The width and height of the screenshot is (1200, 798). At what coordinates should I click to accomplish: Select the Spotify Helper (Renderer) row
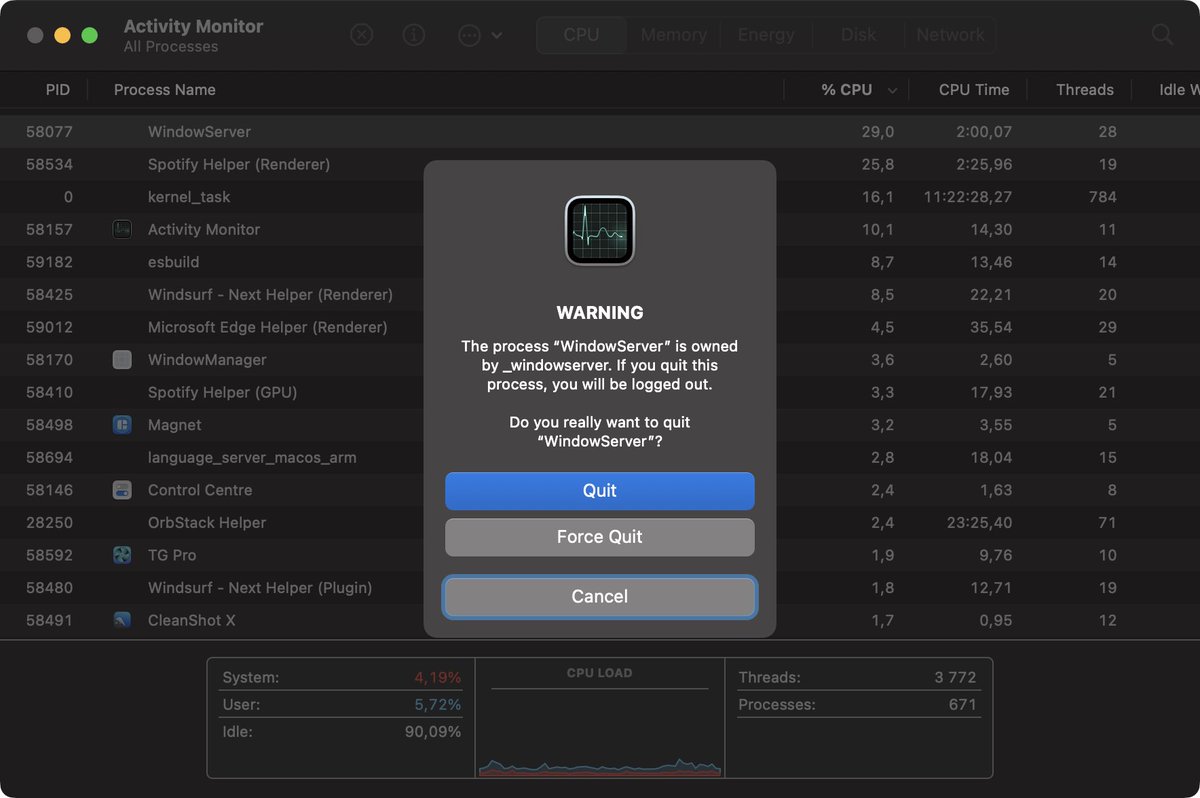pyautogui.click(x=600, y=164)
